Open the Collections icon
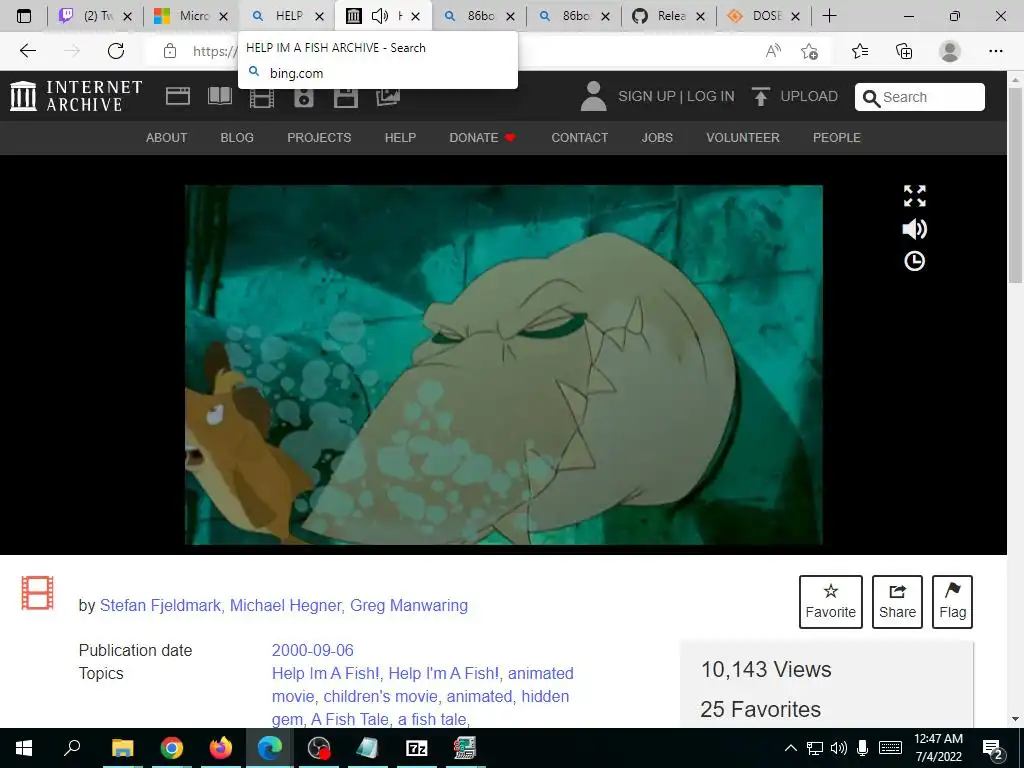The height and width of the screenshot is (768, 1024). (x=904, y=51)
